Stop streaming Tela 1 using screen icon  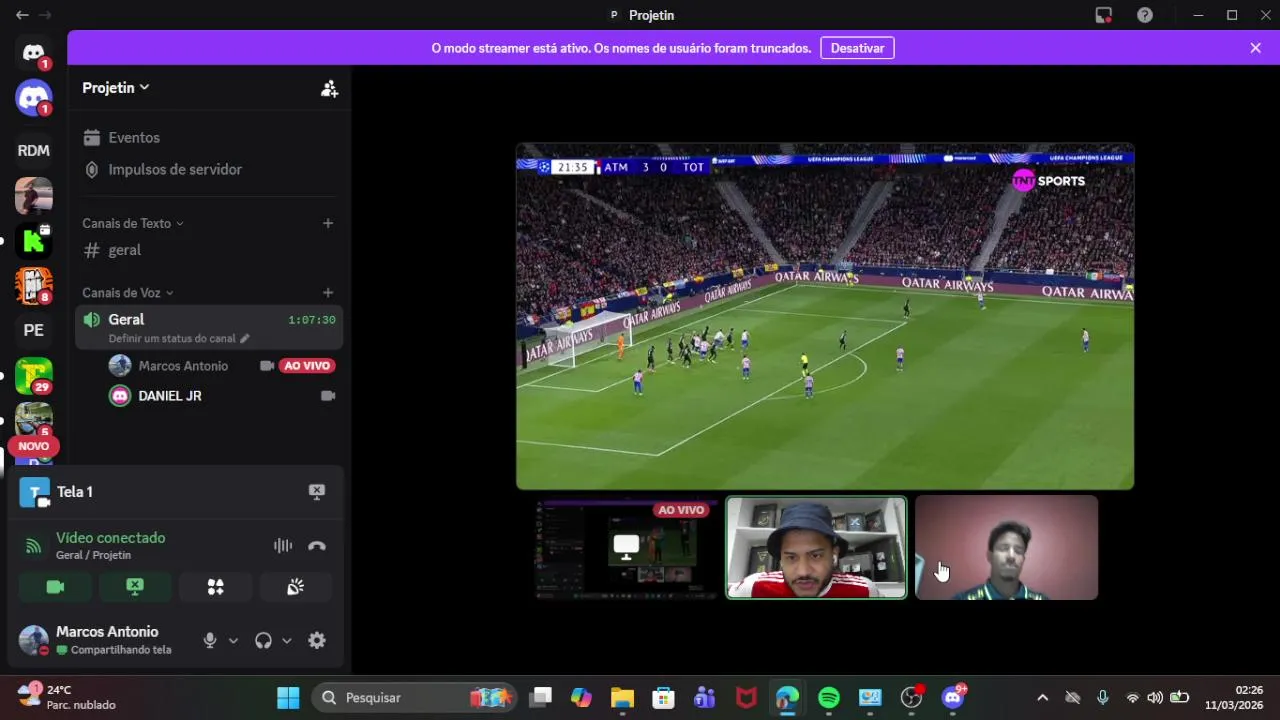(317, 491)
